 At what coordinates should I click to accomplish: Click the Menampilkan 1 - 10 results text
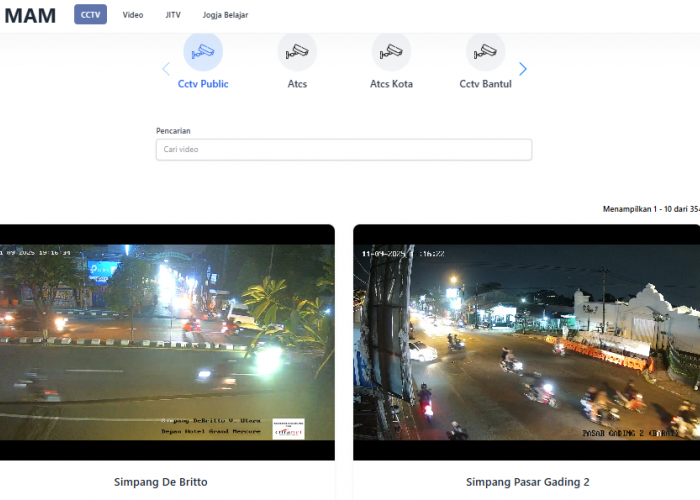(651, 209)
